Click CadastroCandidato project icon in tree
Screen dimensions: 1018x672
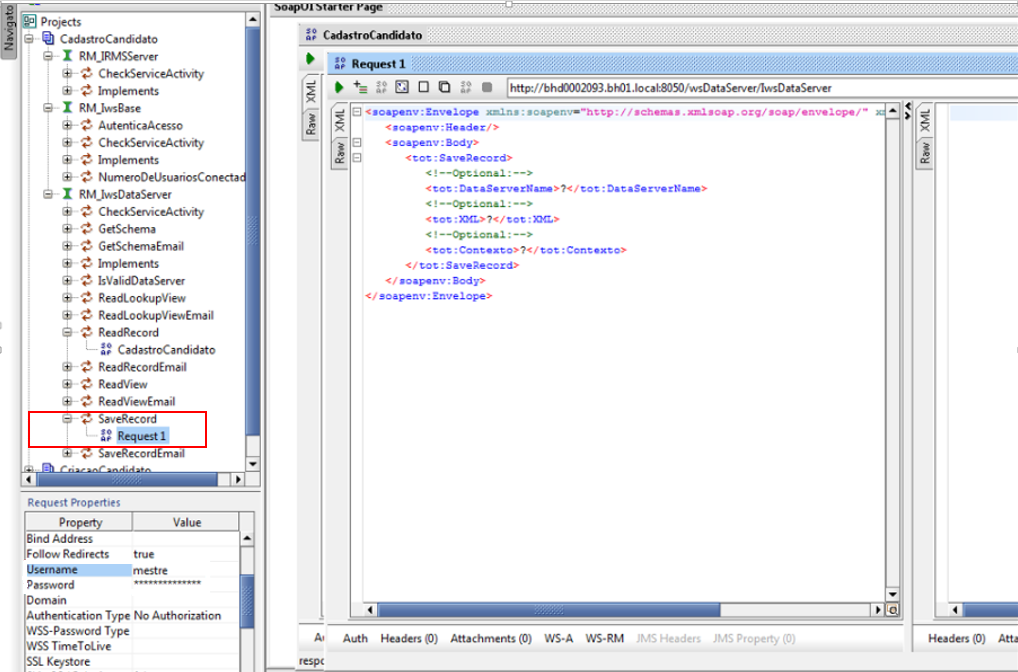pyautogui.click(x=49, y=39)
